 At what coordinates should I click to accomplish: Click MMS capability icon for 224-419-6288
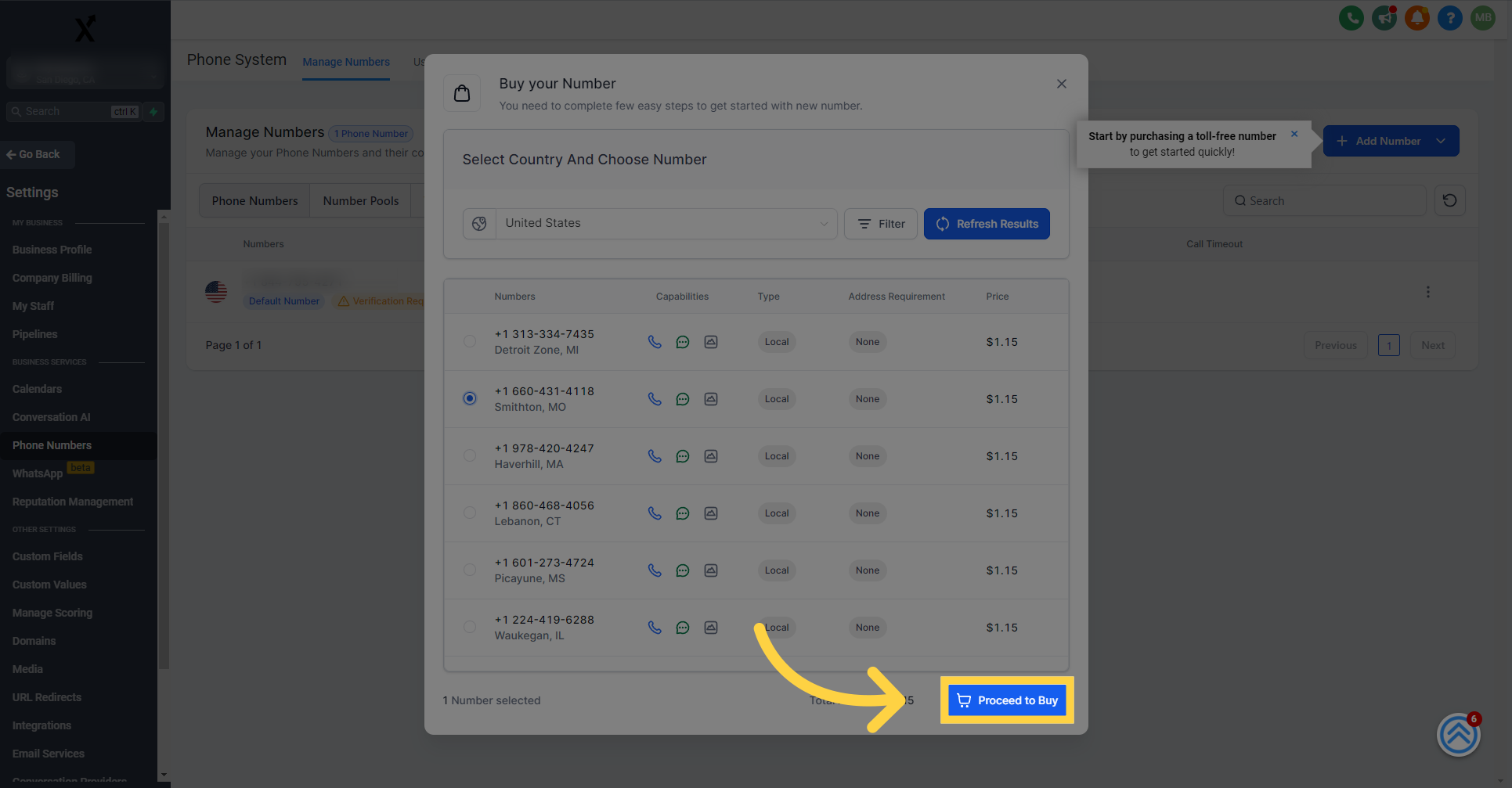point(711,628)
